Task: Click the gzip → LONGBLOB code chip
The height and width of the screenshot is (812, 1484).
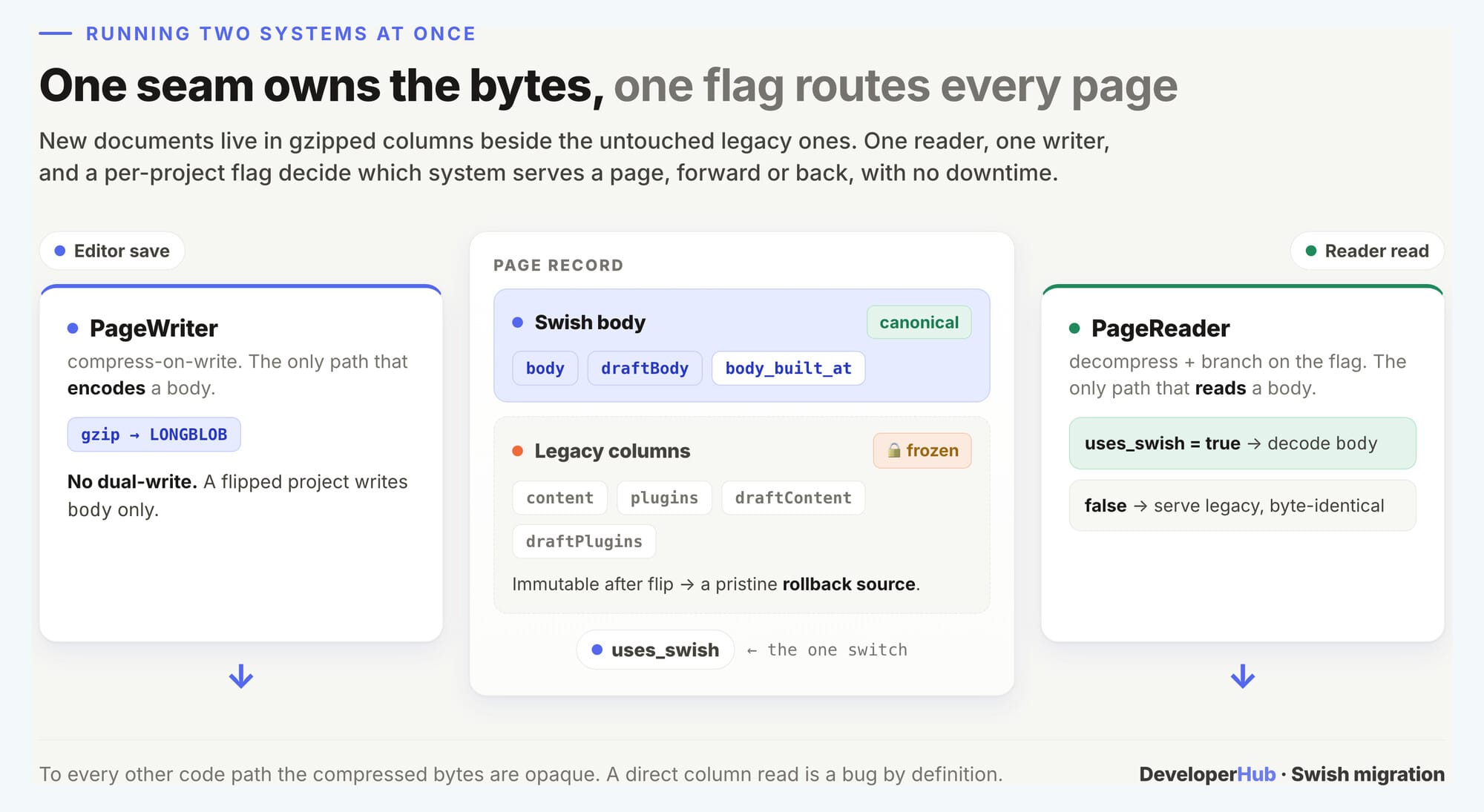Action: pyautogui.click(x=154, y=435)
